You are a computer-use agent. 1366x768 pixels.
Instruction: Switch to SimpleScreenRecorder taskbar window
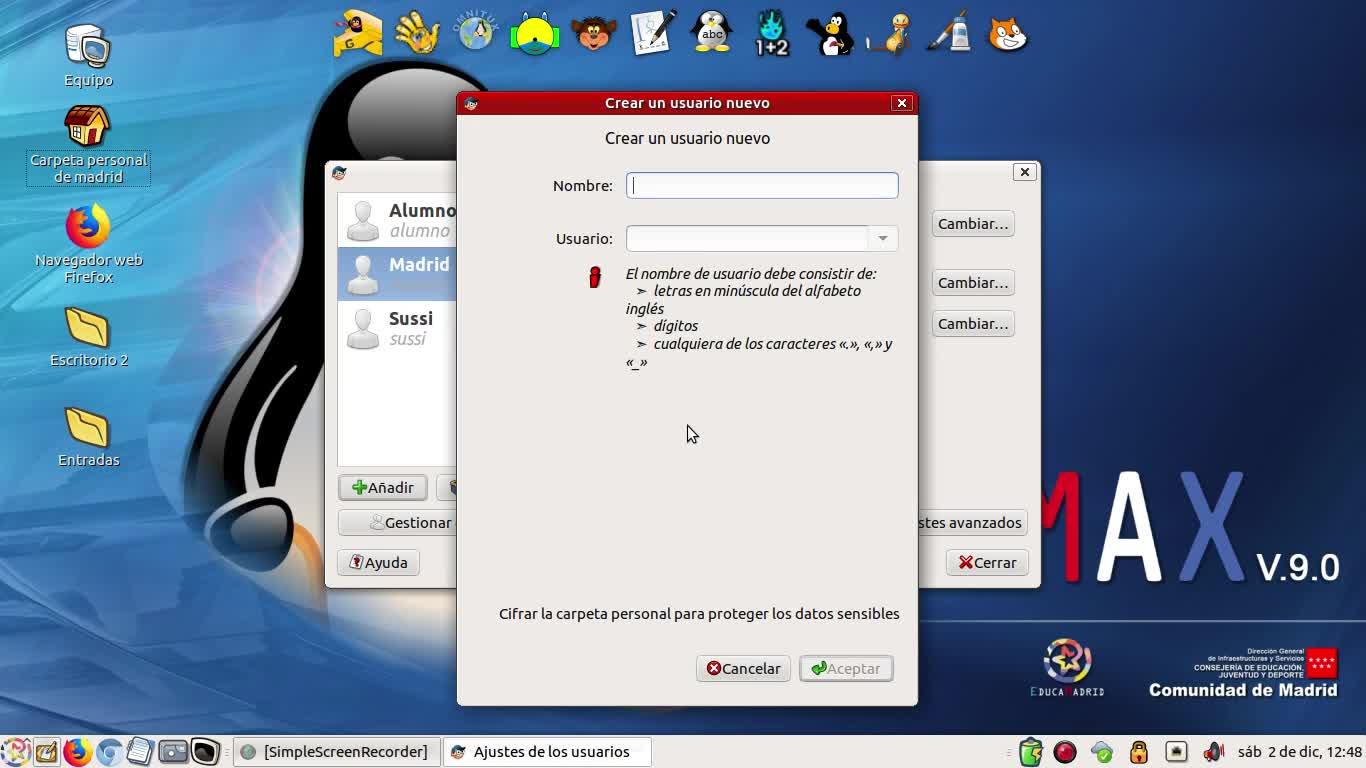coord(336,752)
